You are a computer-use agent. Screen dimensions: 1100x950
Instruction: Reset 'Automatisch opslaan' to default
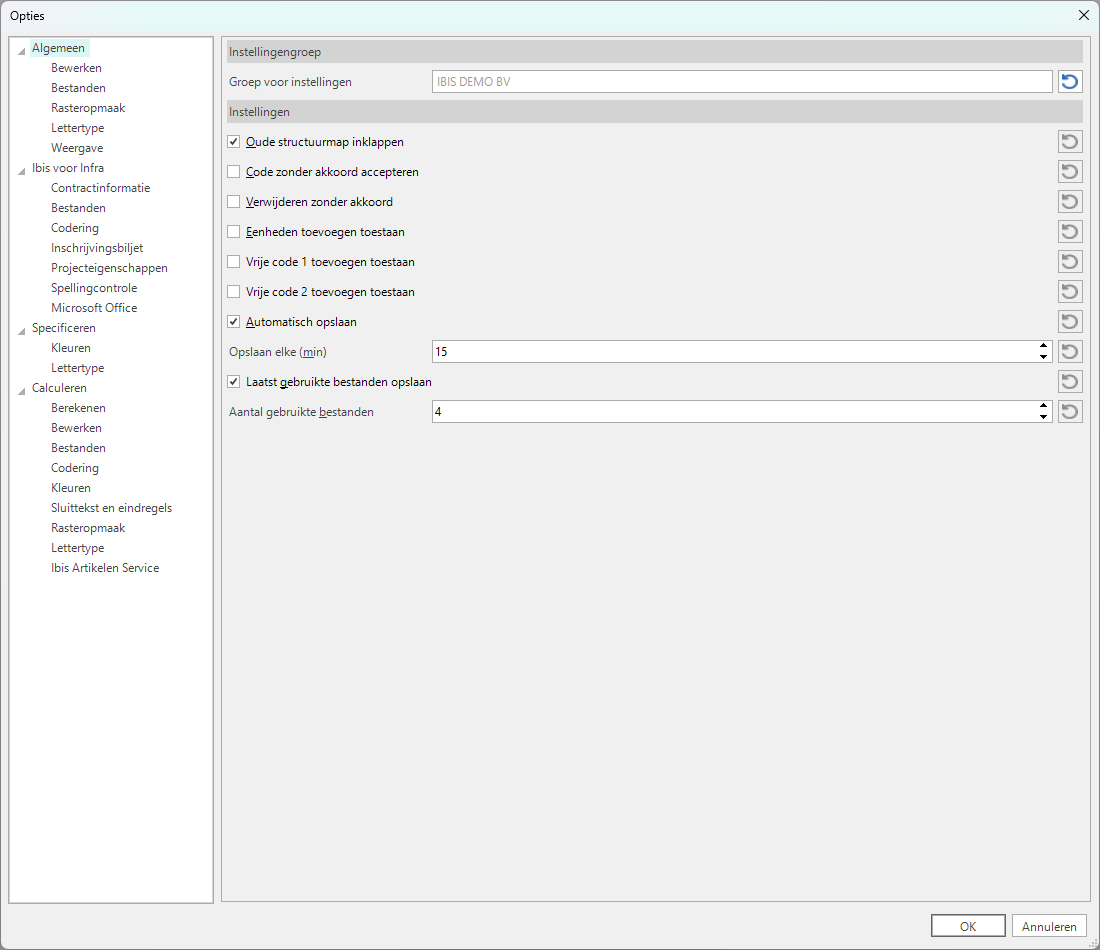pos(1070,322)
